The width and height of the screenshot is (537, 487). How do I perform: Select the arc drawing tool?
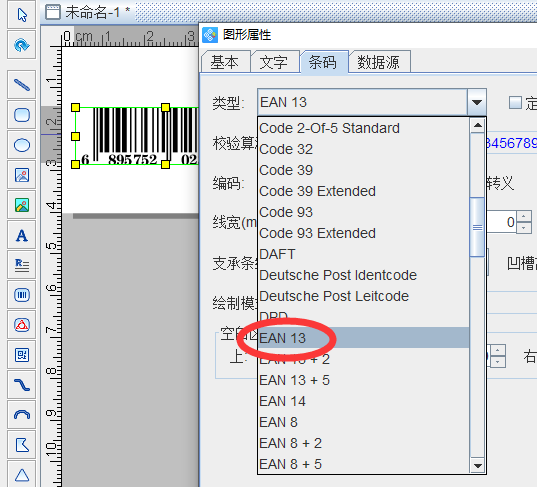click(x=22, y=415)
